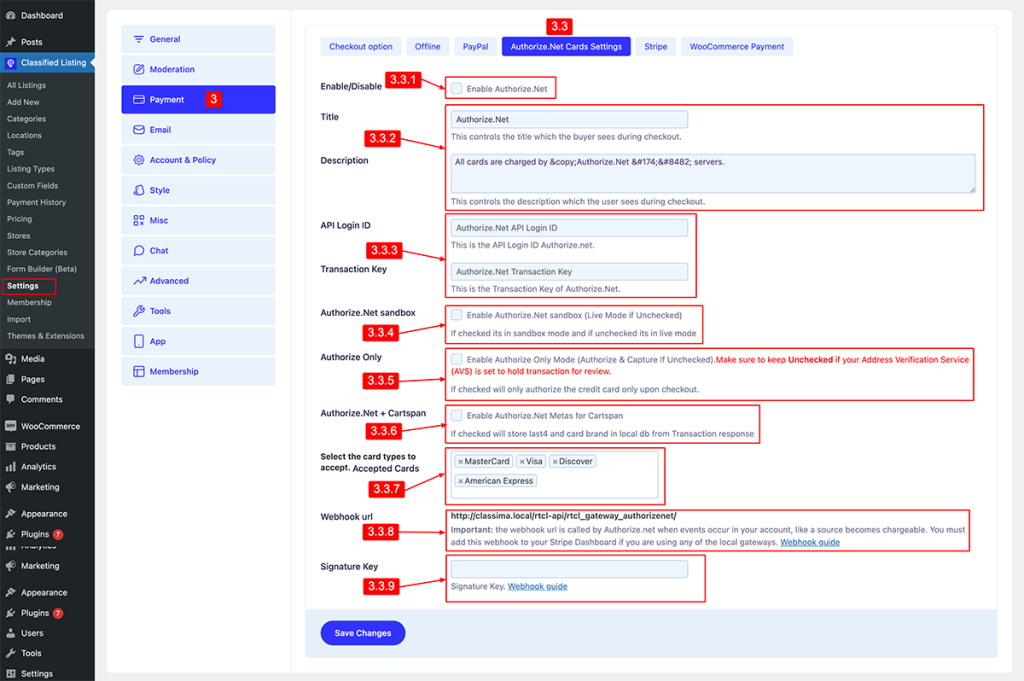Image resolution: width=1024 pixels, height=681 pixels.
Task: Open Store Categories submenu item
Action: point(37,252)
